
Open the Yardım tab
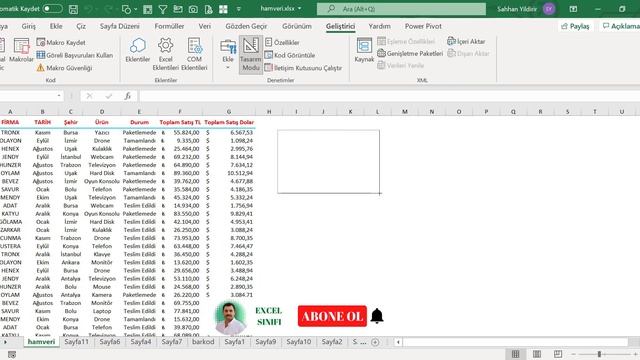379,26
